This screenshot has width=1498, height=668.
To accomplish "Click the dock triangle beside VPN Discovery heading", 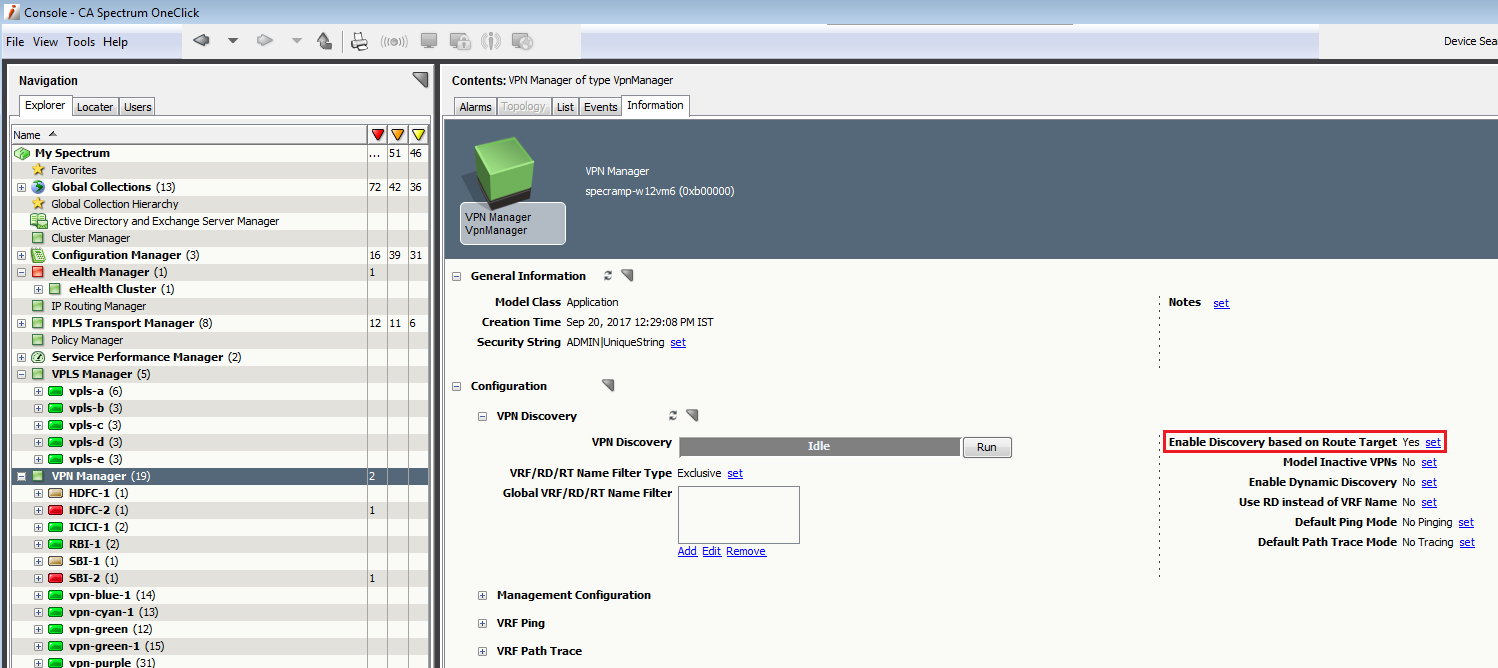I will point(692,415).
